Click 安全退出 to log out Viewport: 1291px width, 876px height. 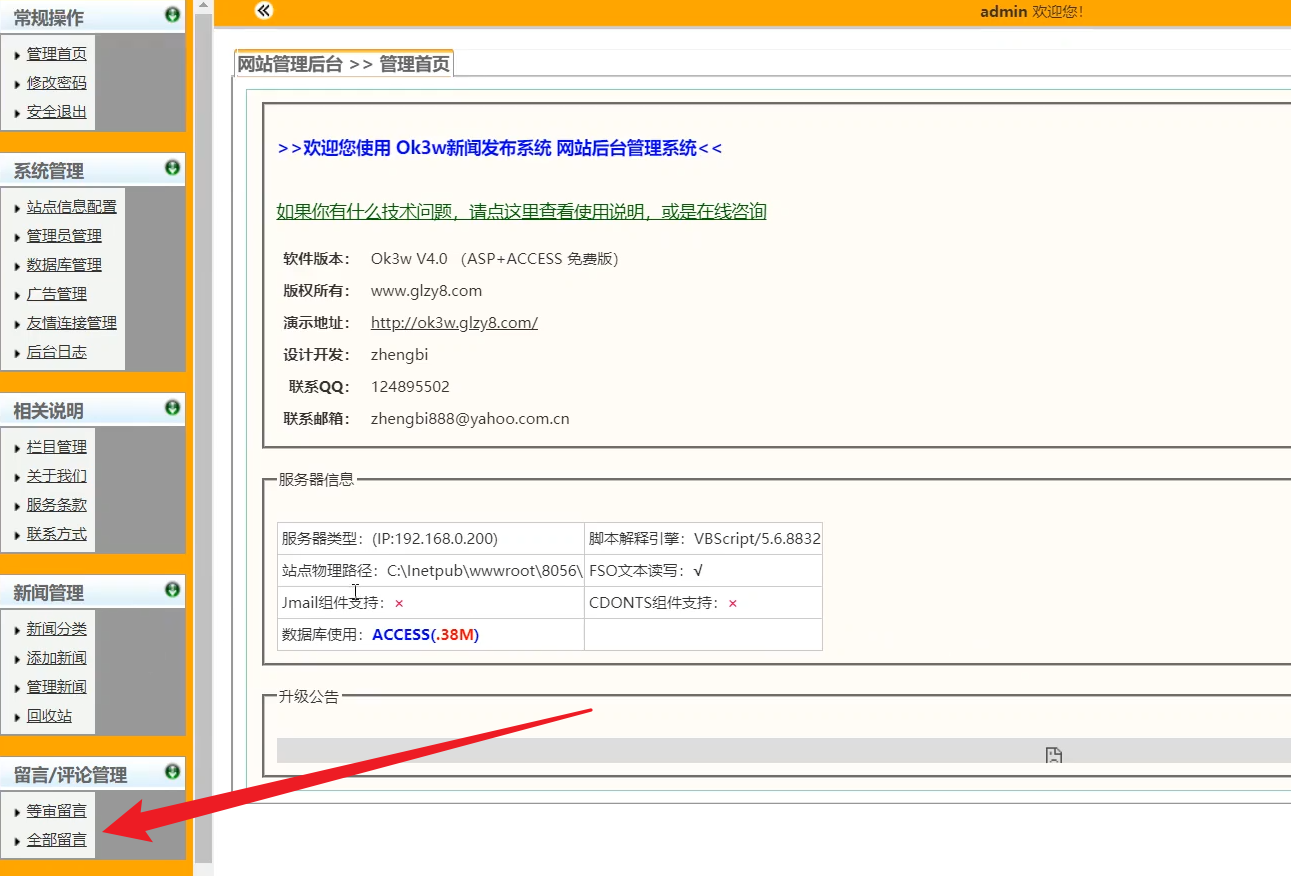(56, 112)
